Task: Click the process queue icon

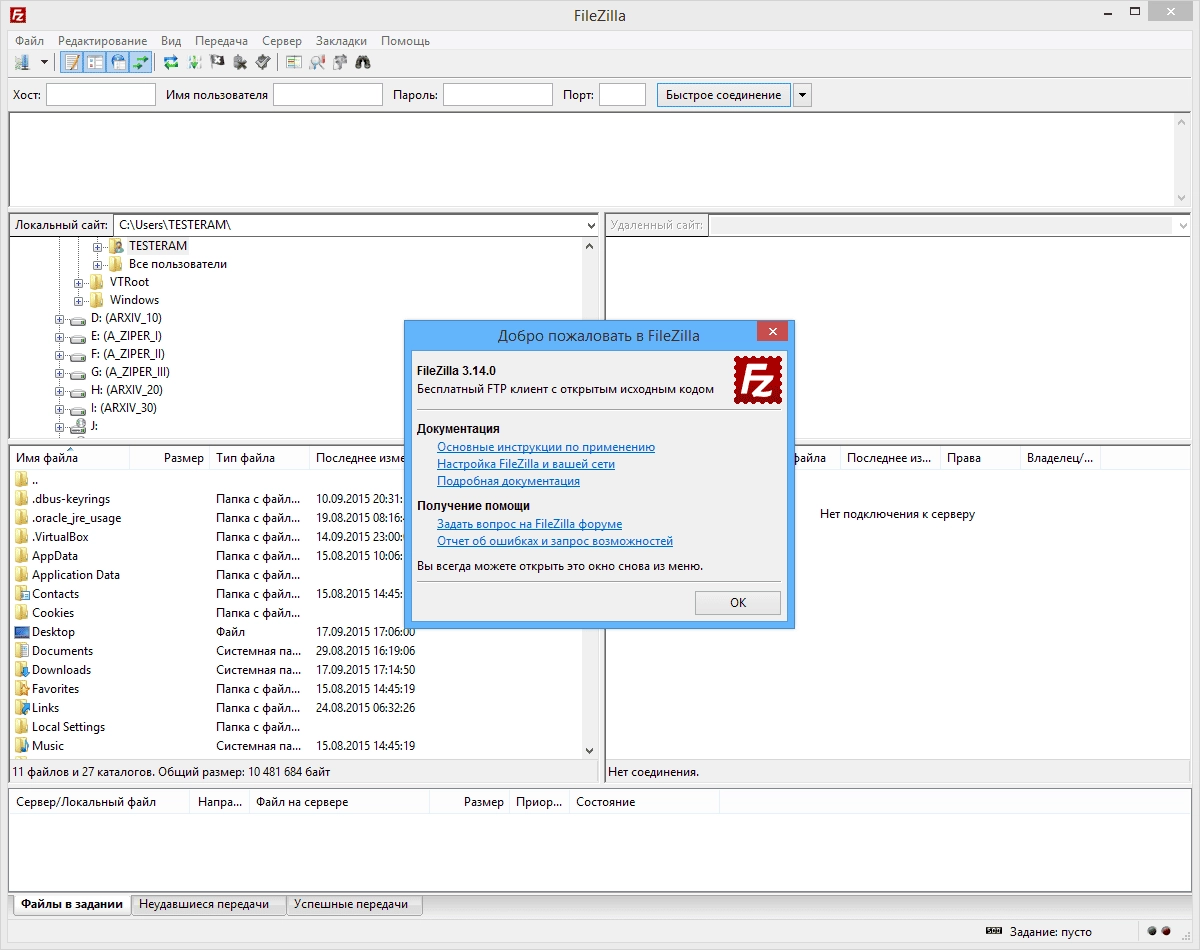Action: [x=194, y=62]
